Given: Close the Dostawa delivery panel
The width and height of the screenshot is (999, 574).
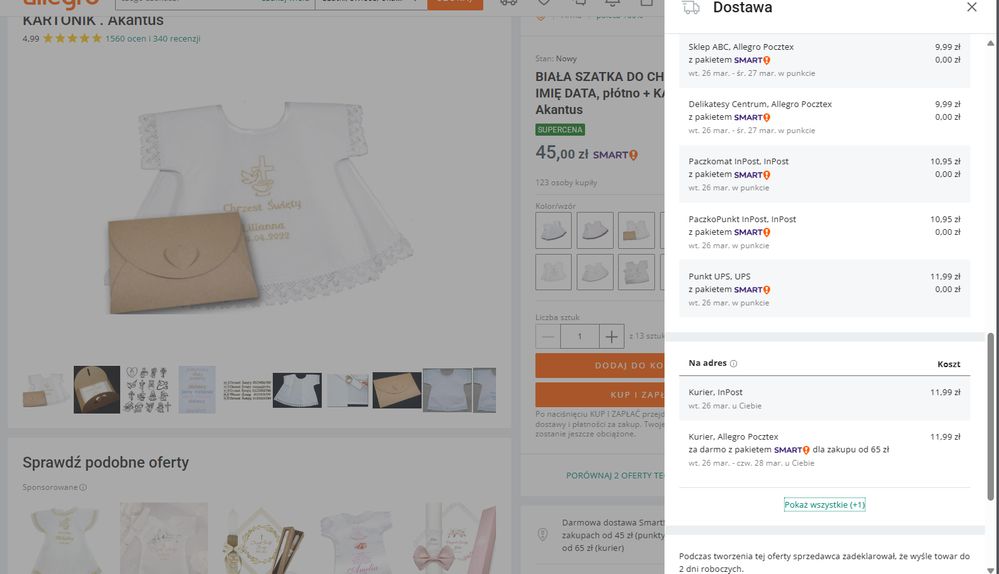Looking at the screenshot, I should pos(971,8).
